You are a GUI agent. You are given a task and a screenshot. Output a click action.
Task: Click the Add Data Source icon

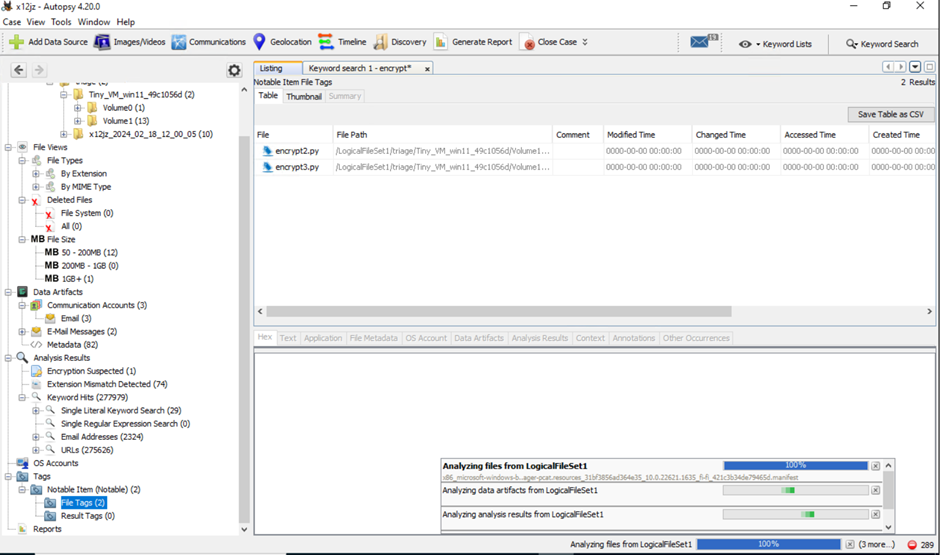coord(17,42)
